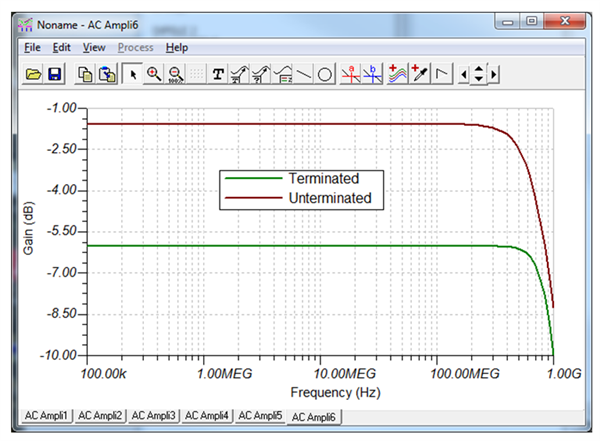Click the Legend icon in the toolbar
600x441 pixels.
(x=283, y=74)
